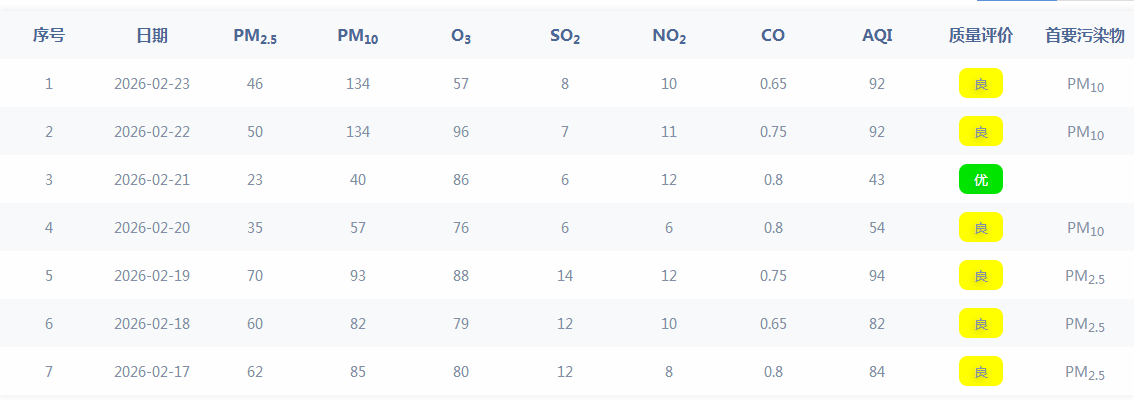Image resolution: width=1134 pixels, height=400 pixels.
Task: Click the NO2 column header
Action: 669,36
